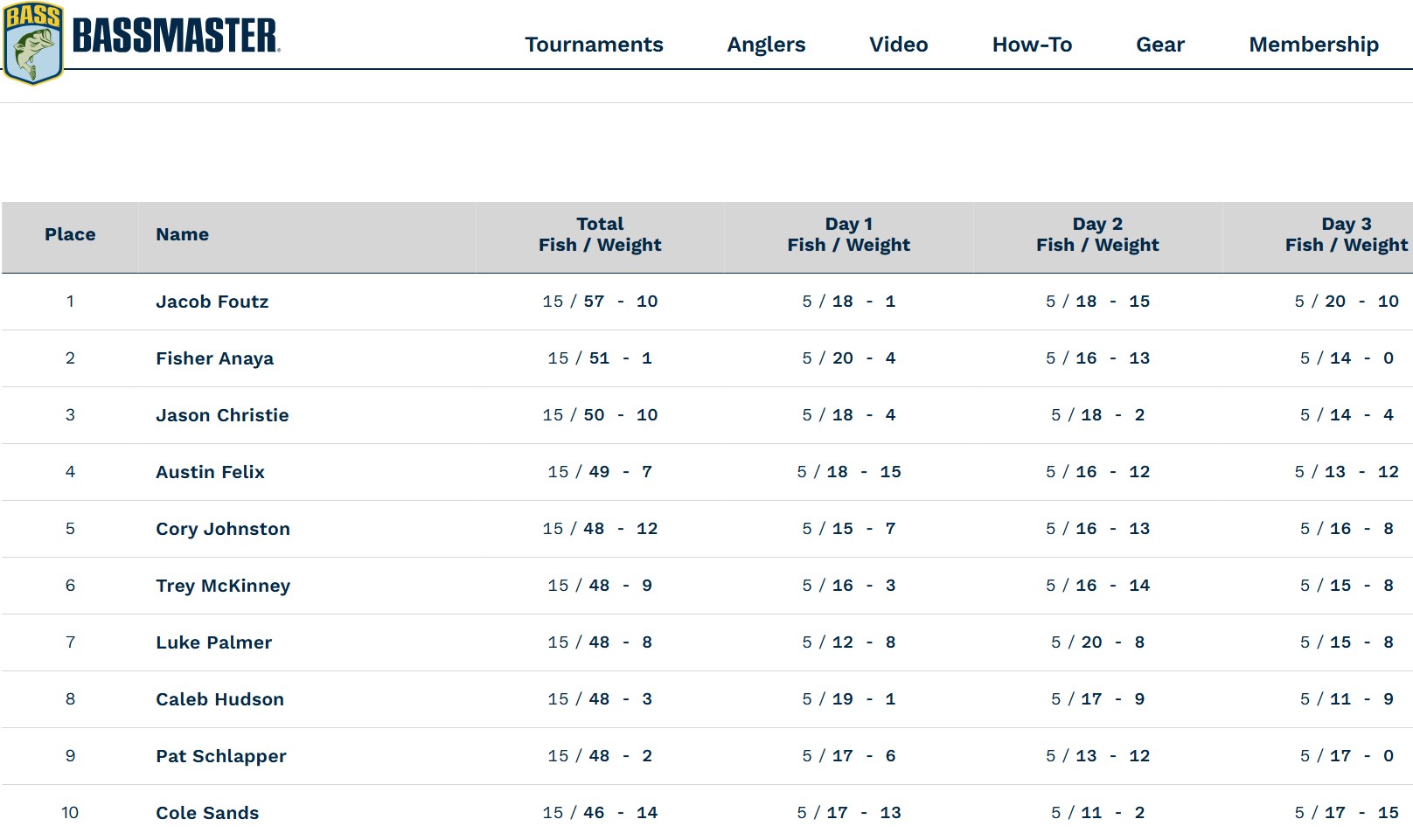Click the Bassmaster shield logo
The width and height of the screenshot is (1413, 840).
33,44
